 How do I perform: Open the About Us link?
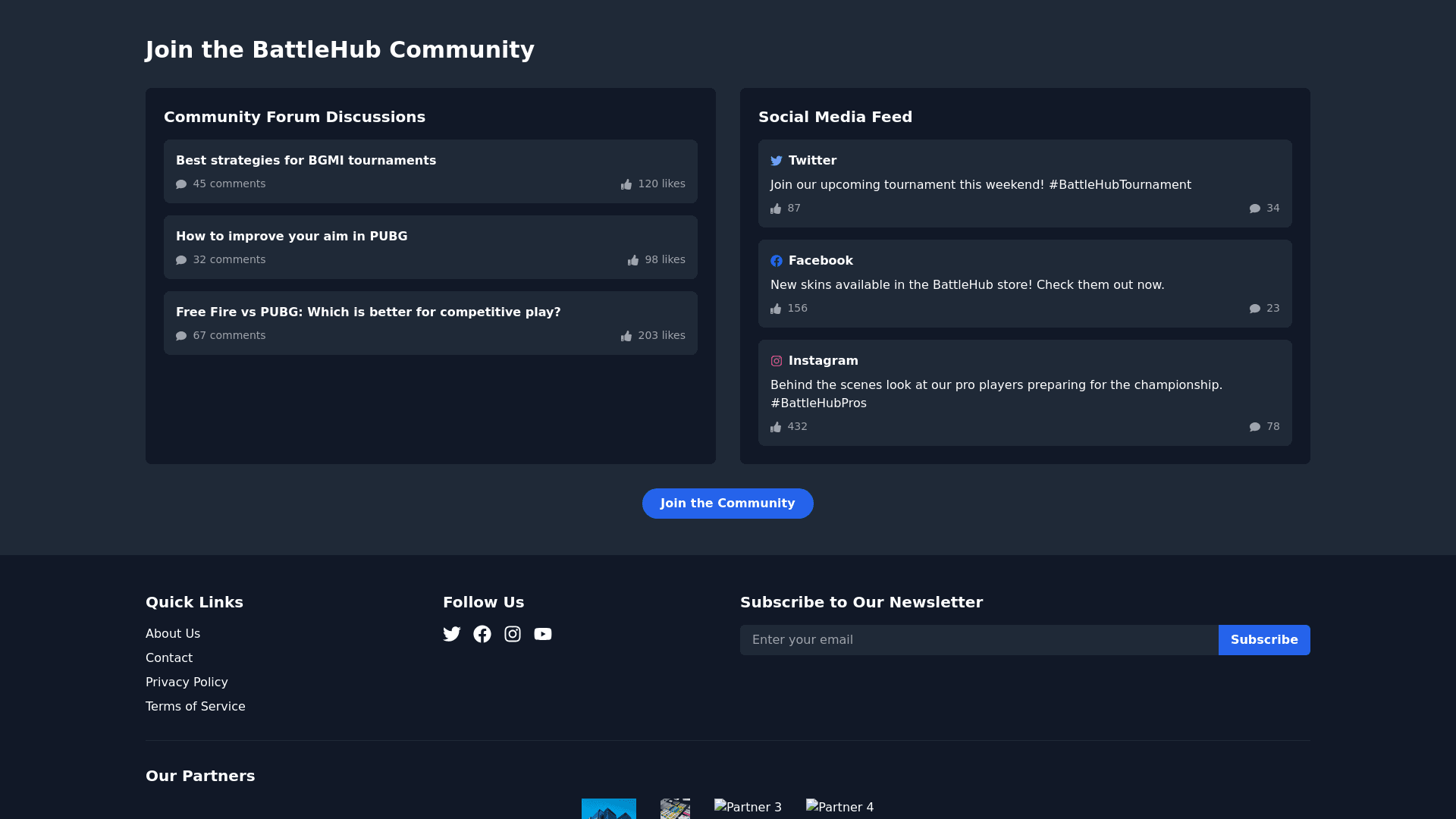pos(173,634)
